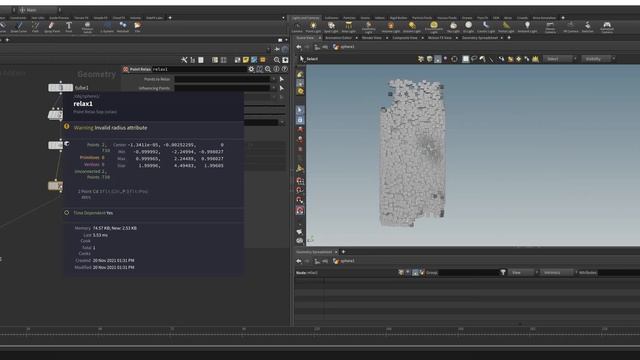Click the 'Invalid radius attribute' warning text
The width and height of the screenshot is (640, 360).
tap(121, 128)
